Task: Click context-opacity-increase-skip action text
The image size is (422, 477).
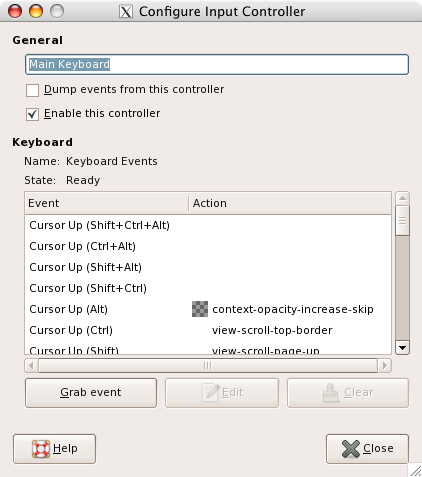Action: 293,309
